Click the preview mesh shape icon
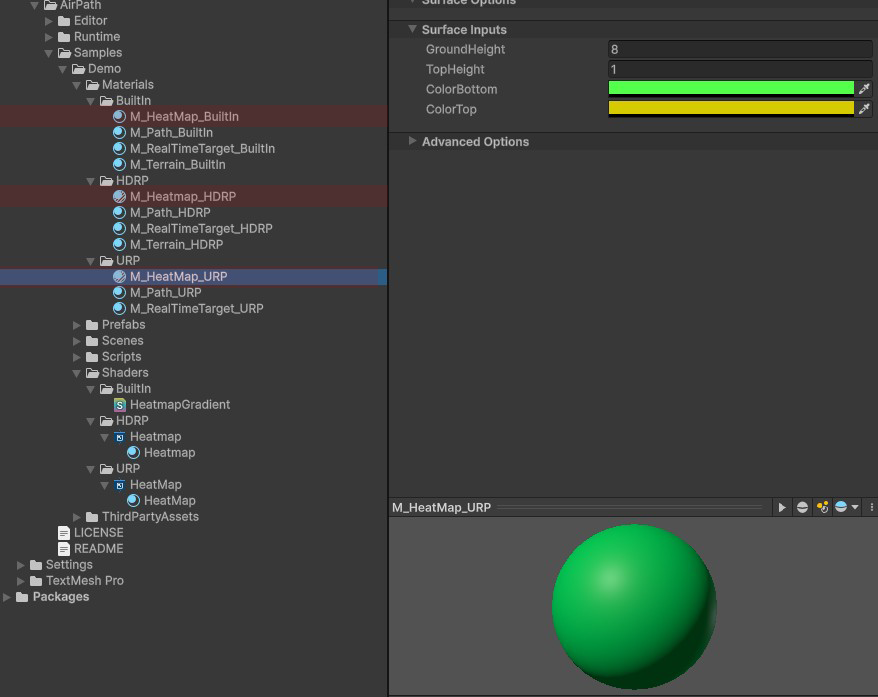The height and width of the screenshot is (697, 878). point(802,508)
